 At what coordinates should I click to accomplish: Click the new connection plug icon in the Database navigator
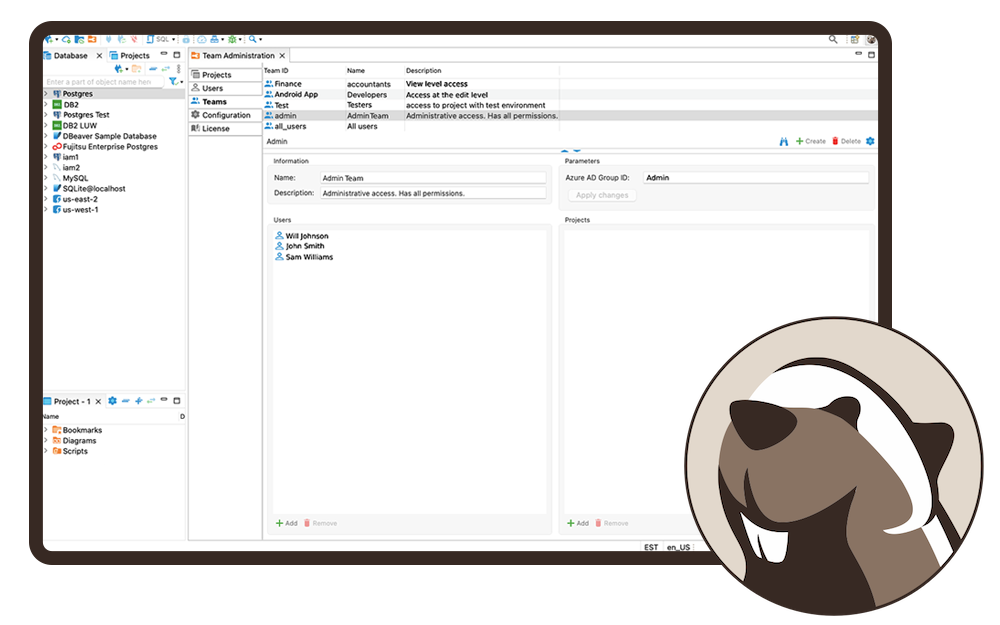[119, 68]
